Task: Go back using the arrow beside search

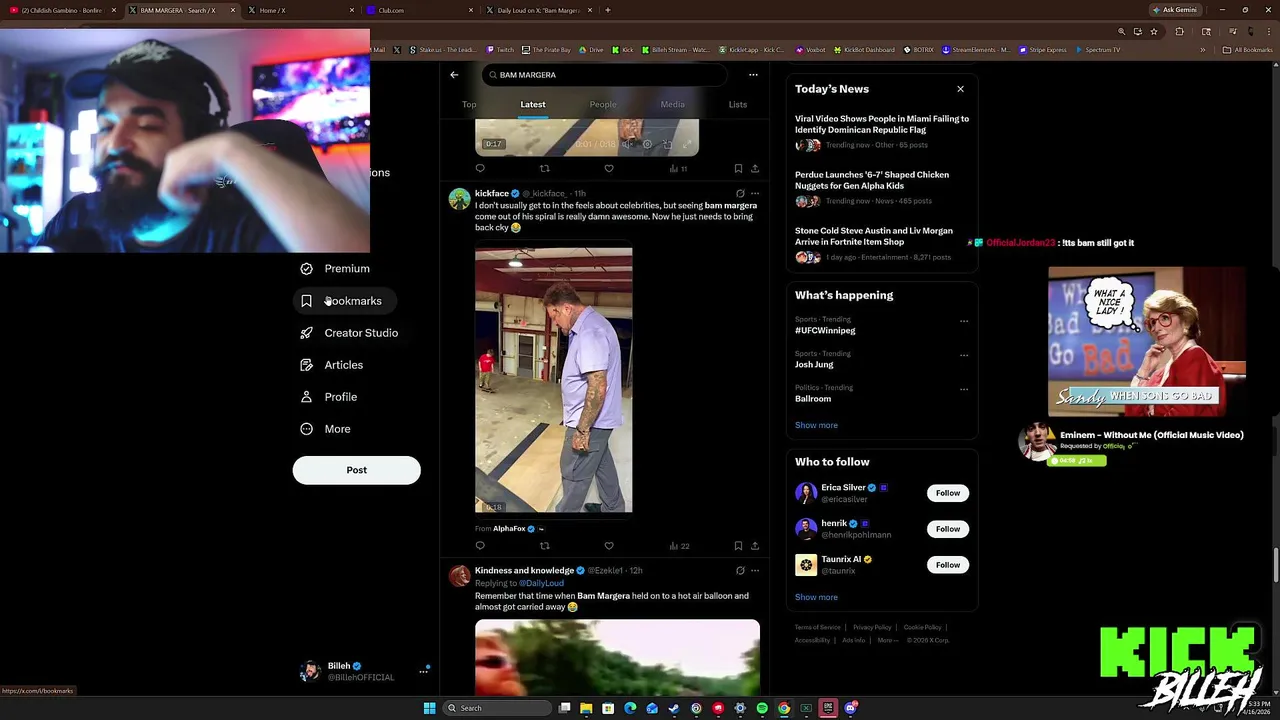Action: (454, 75)
